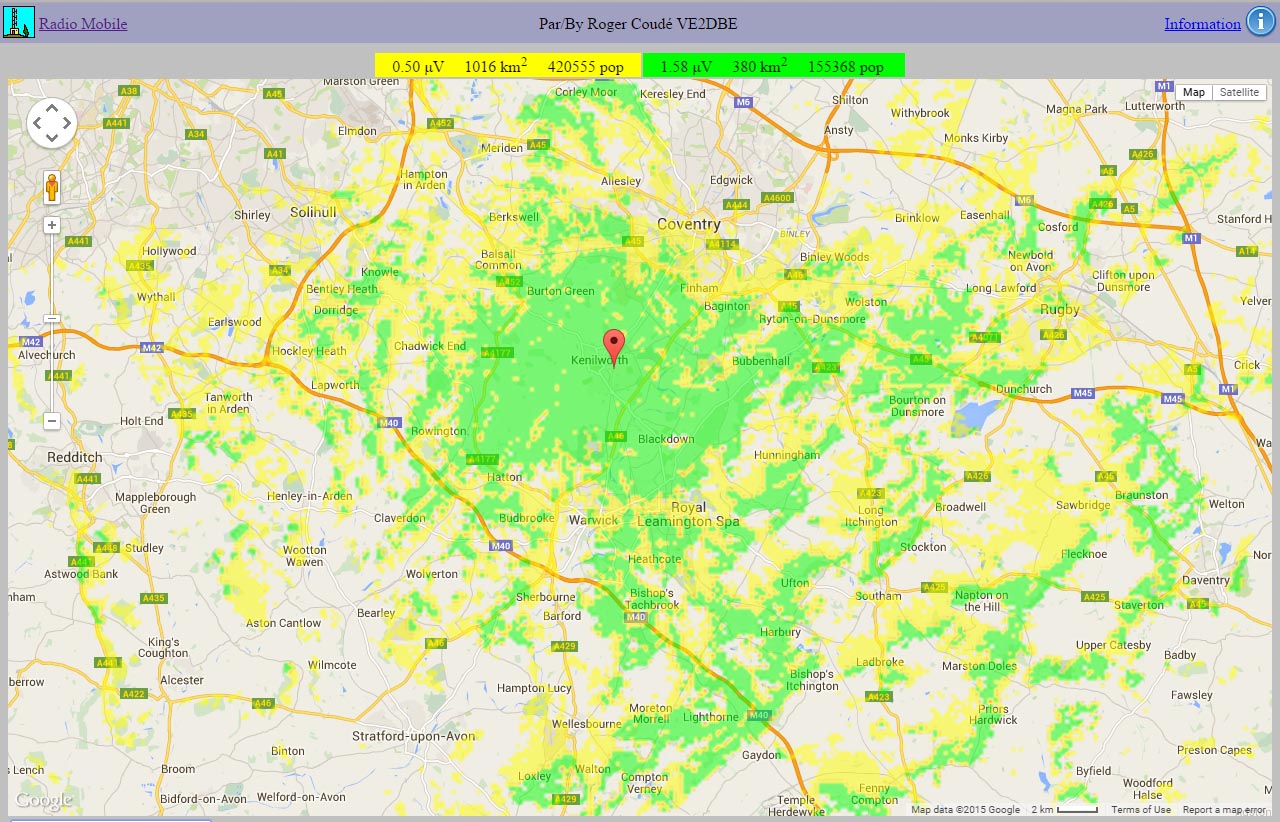Screen dimensions: 1280x822
Task: Click the Bubbenhall village label
Action: point(761,361)
